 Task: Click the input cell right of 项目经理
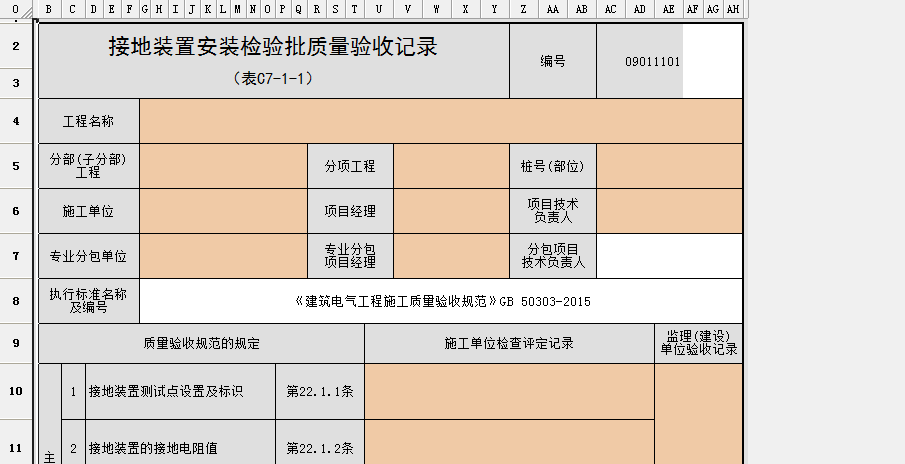451,211
